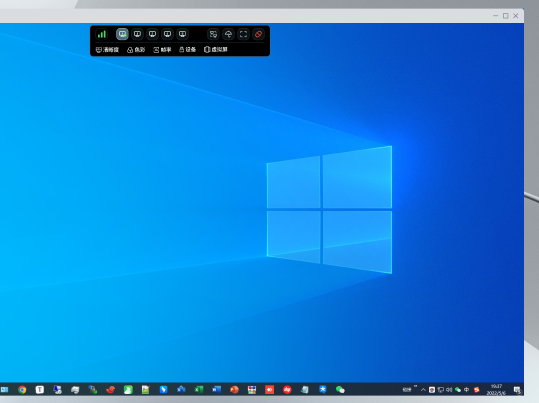Open WeChat from the taskbar

click(340, 390)
